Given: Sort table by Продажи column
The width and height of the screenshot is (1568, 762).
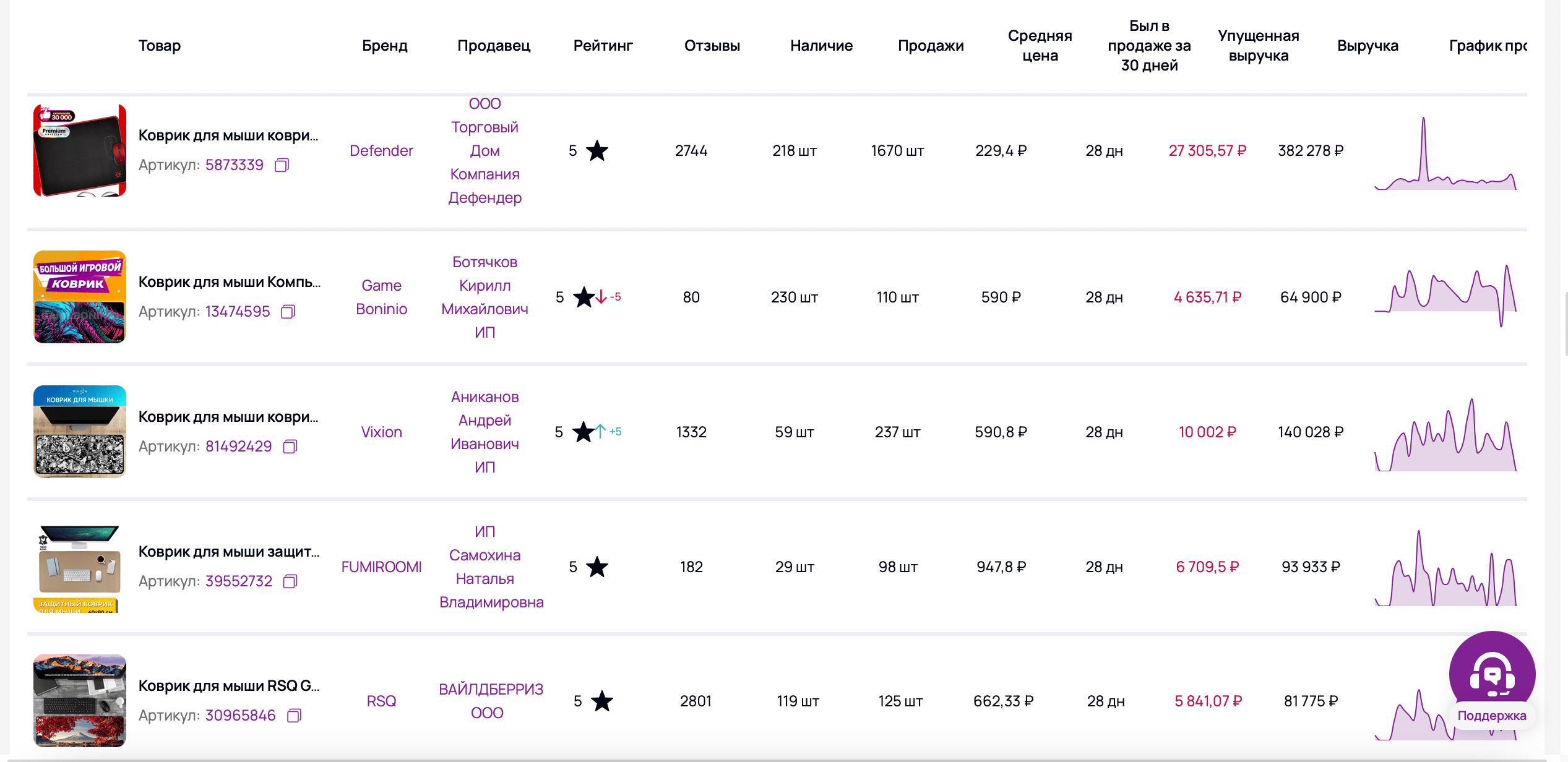Looking at the screenshot, I should pyautogui.click(x=930, y=46).
